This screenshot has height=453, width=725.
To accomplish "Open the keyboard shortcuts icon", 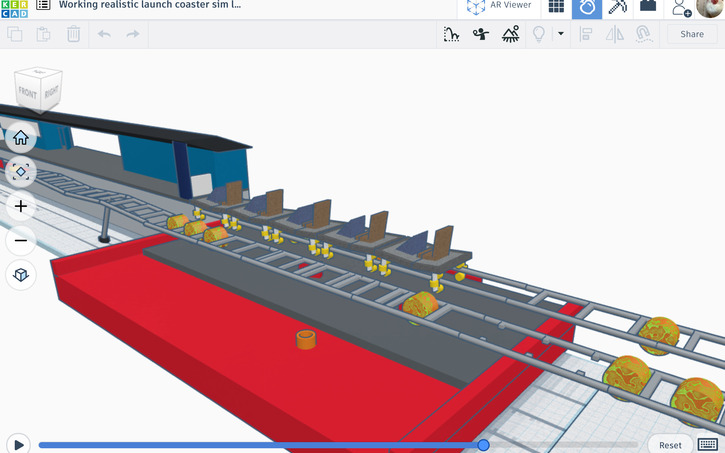I will pos(708,444).
